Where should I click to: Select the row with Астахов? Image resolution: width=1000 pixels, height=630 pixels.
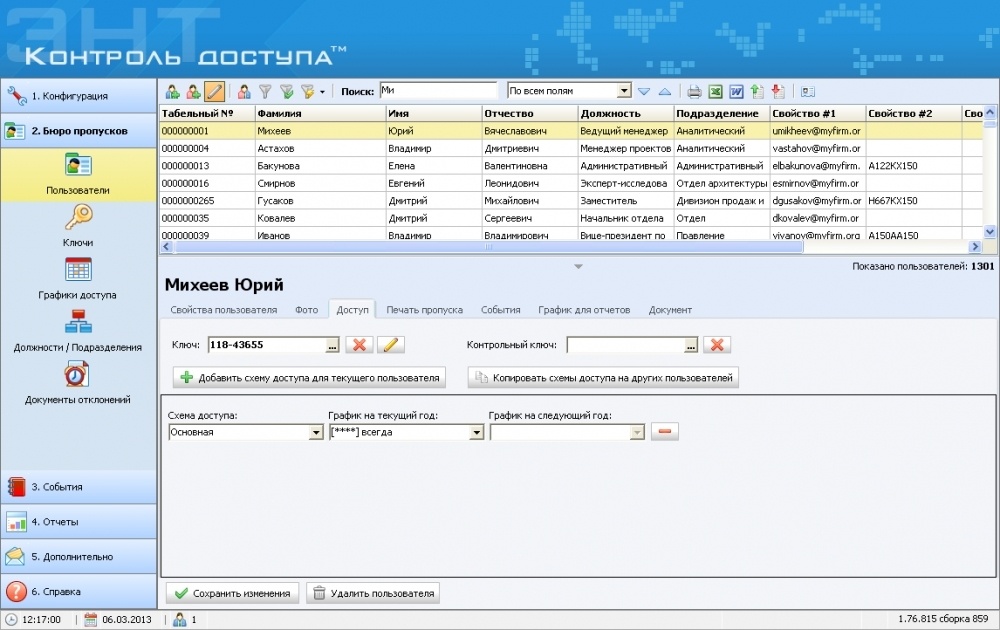[x=571, y=149]
